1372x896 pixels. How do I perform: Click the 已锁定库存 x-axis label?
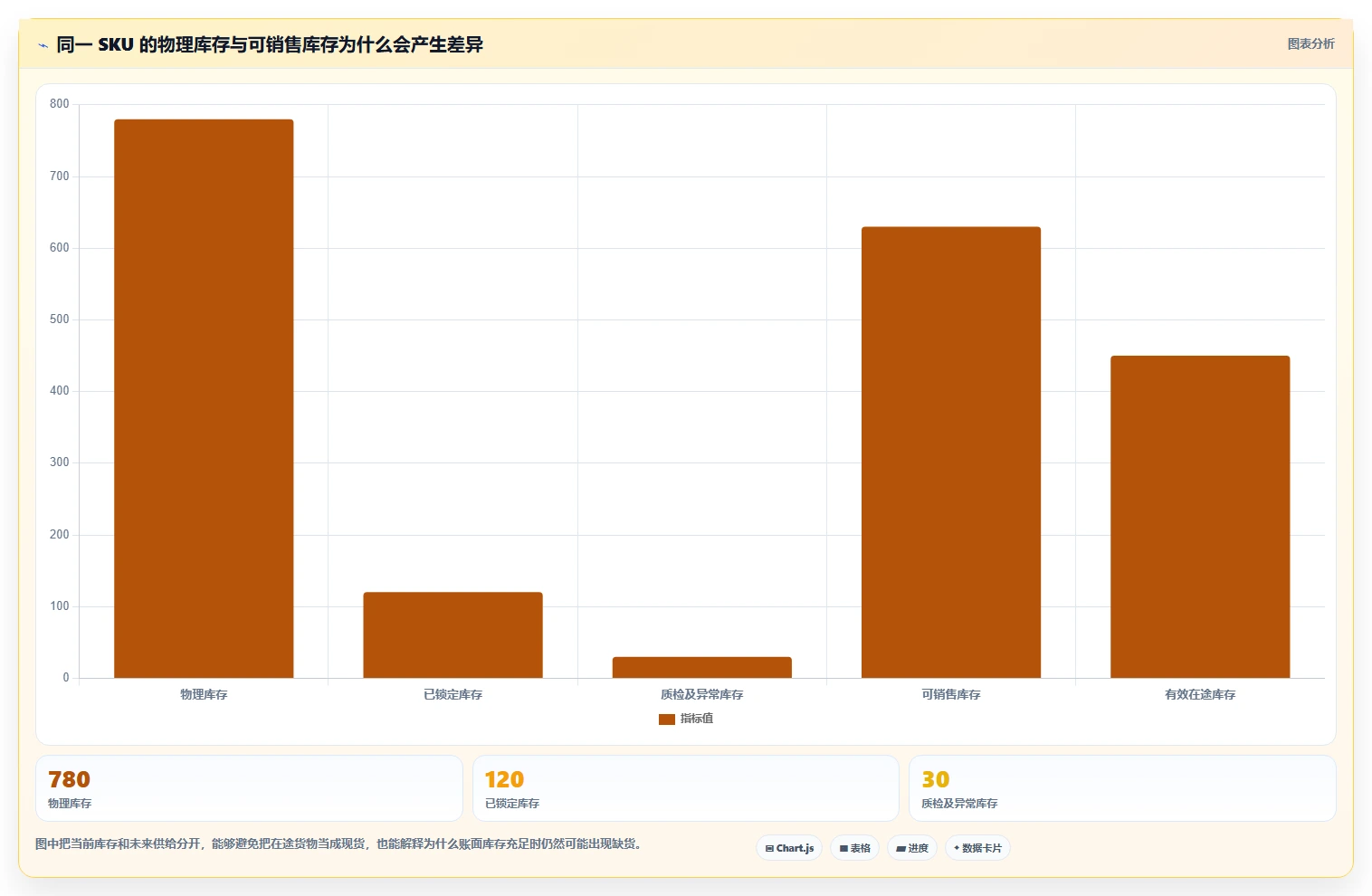[x=453, y=695]
